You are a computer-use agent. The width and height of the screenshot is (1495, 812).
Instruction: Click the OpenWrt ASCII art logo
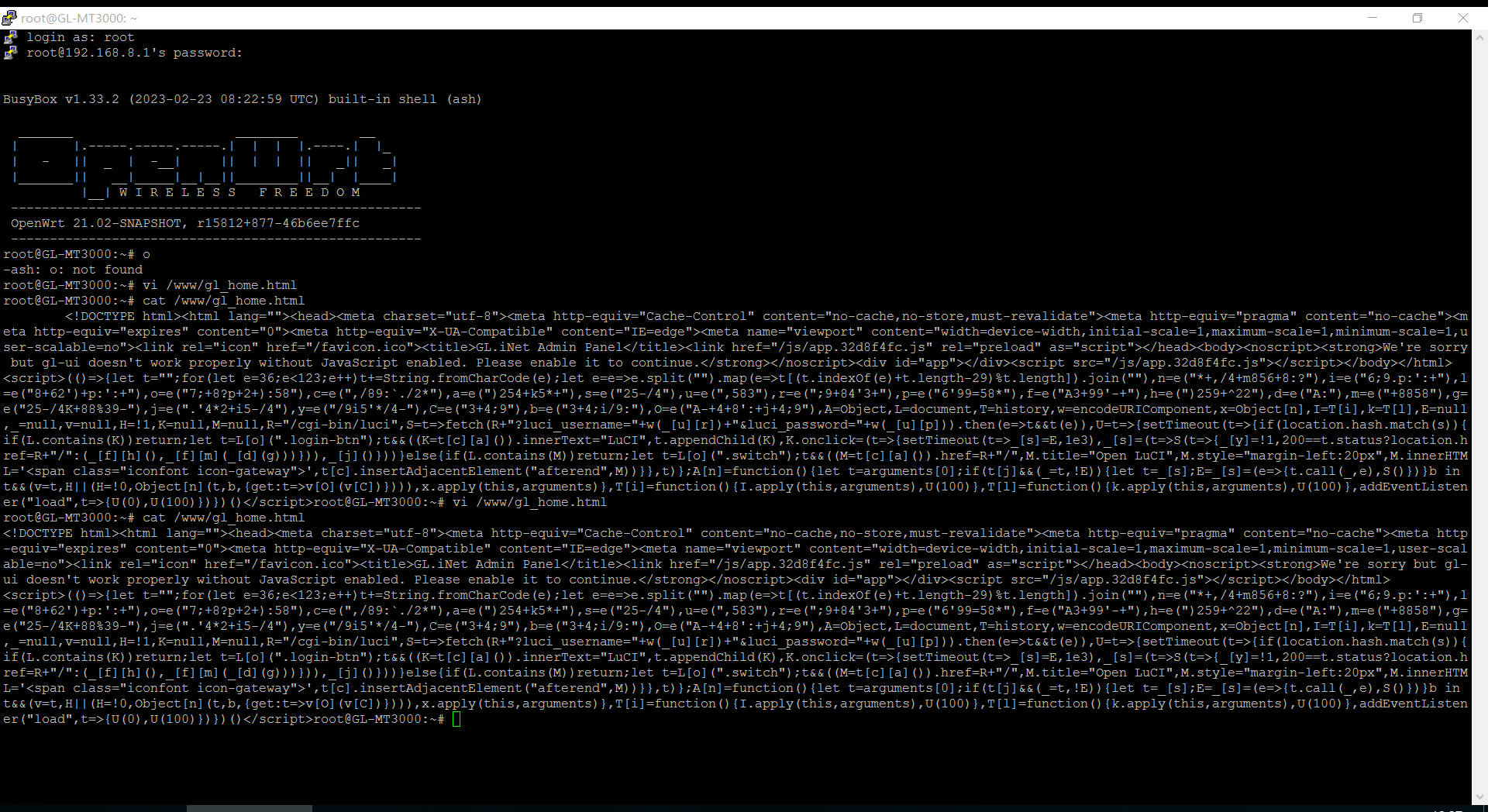point(204,161)
